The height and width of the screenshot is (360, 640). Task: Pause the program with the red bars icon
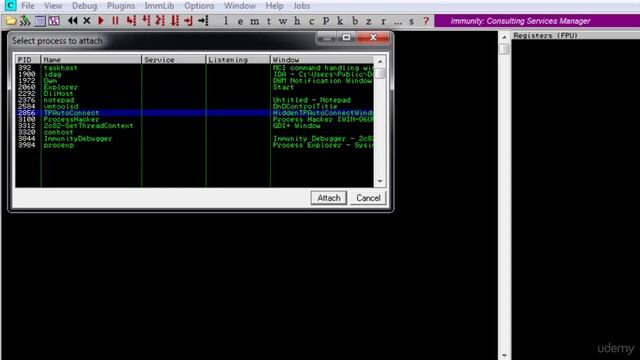click(x=115, y=21)
